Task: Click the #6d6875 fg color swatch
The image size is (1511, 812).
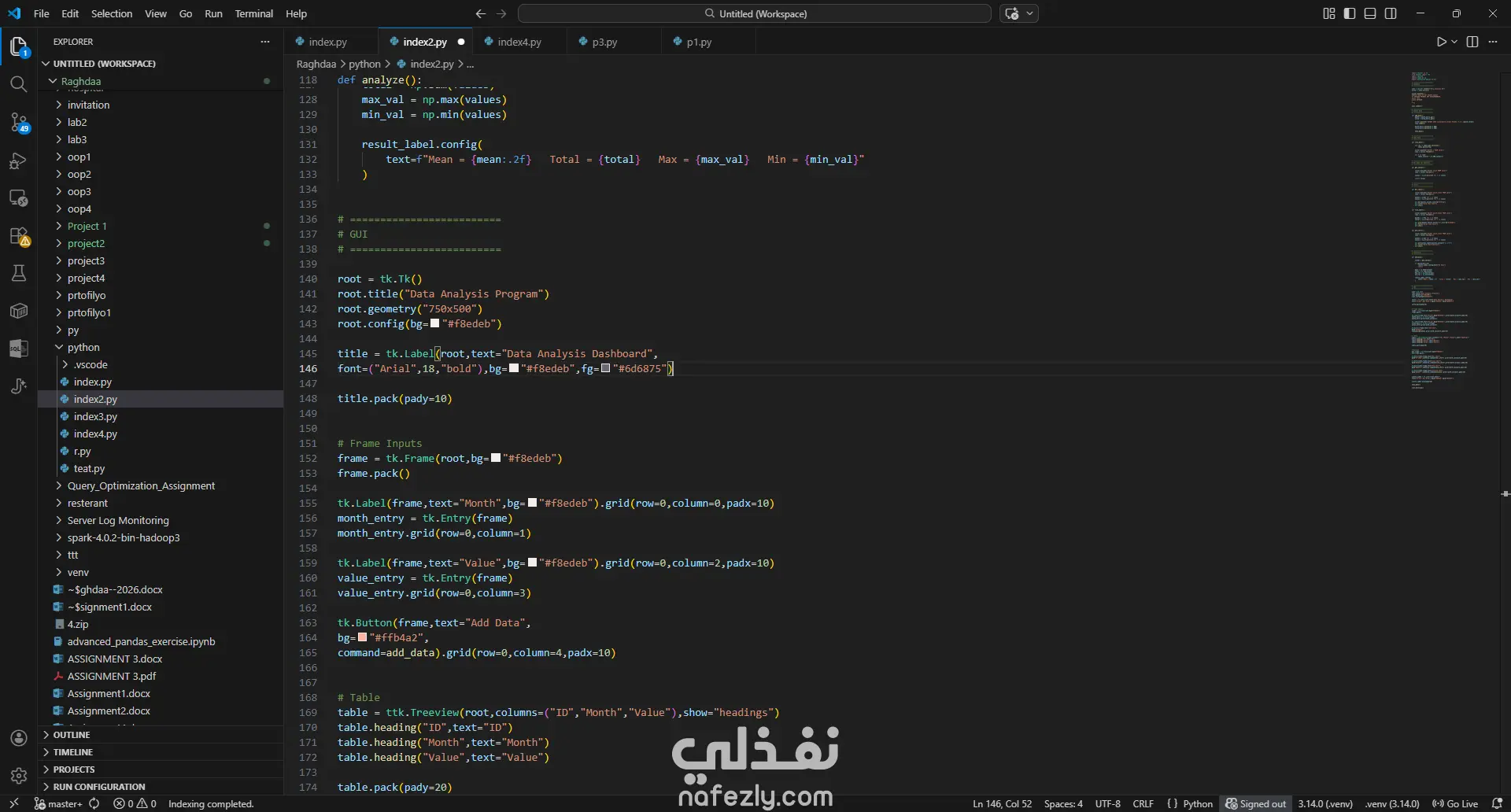Action: [x=605, y=368]
